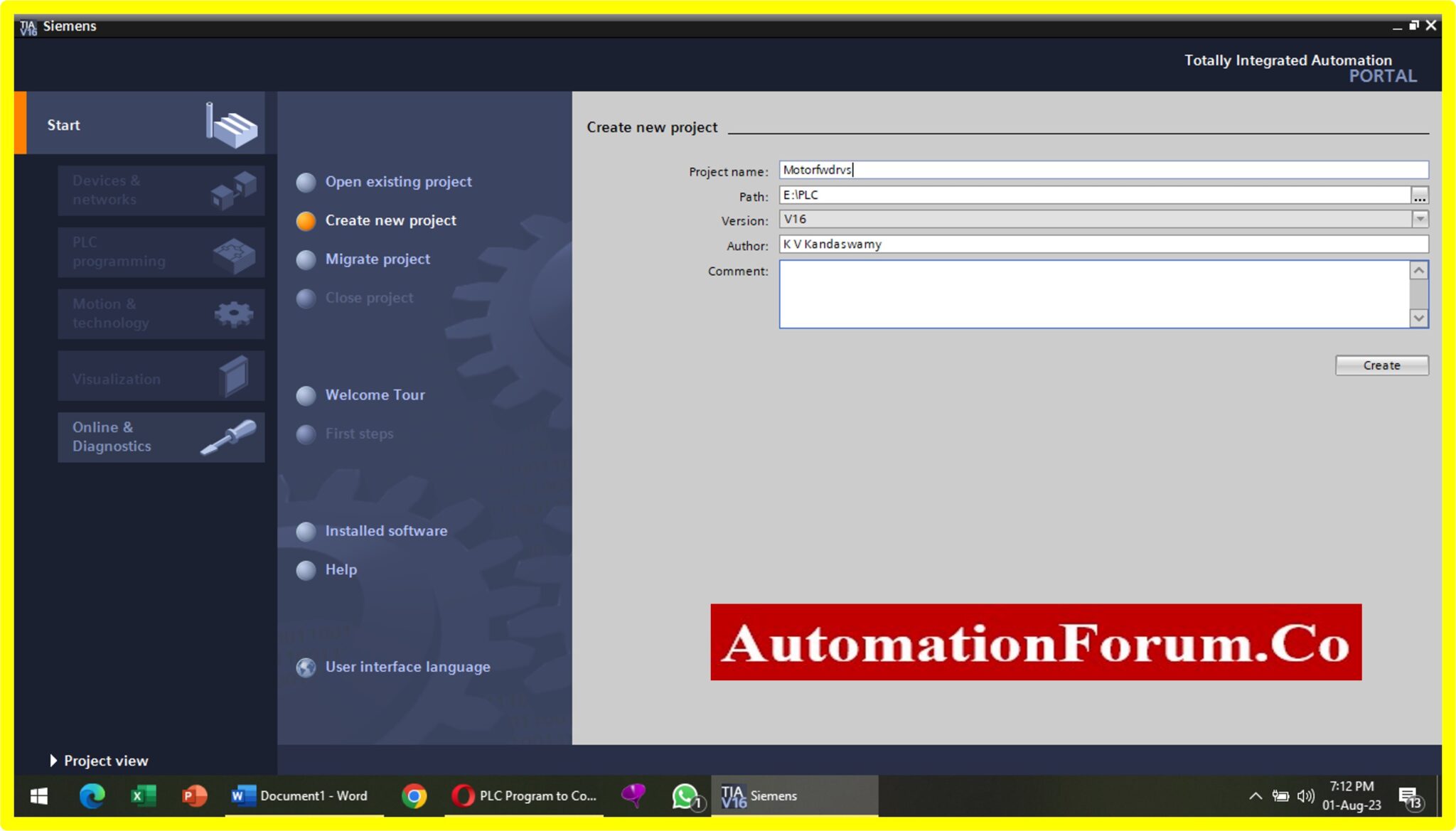This screenshot has height=831, width=1456.
Task: Open Installed software
Action: click(386, 530)
